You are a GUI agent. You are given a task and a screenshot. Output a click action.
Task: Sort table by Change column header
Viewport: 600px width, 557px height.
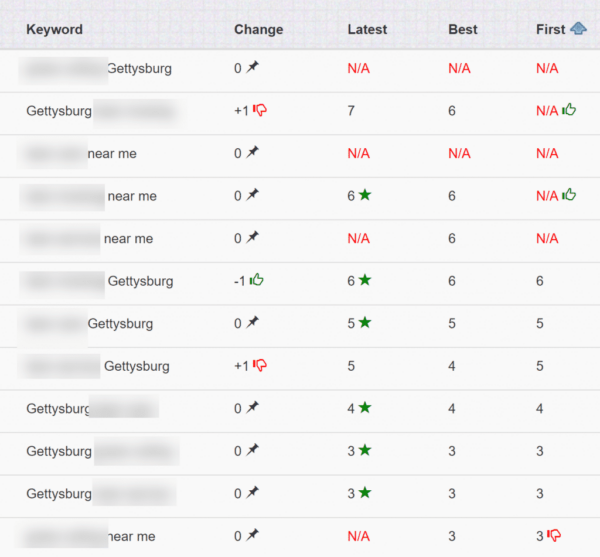point(258,29)
